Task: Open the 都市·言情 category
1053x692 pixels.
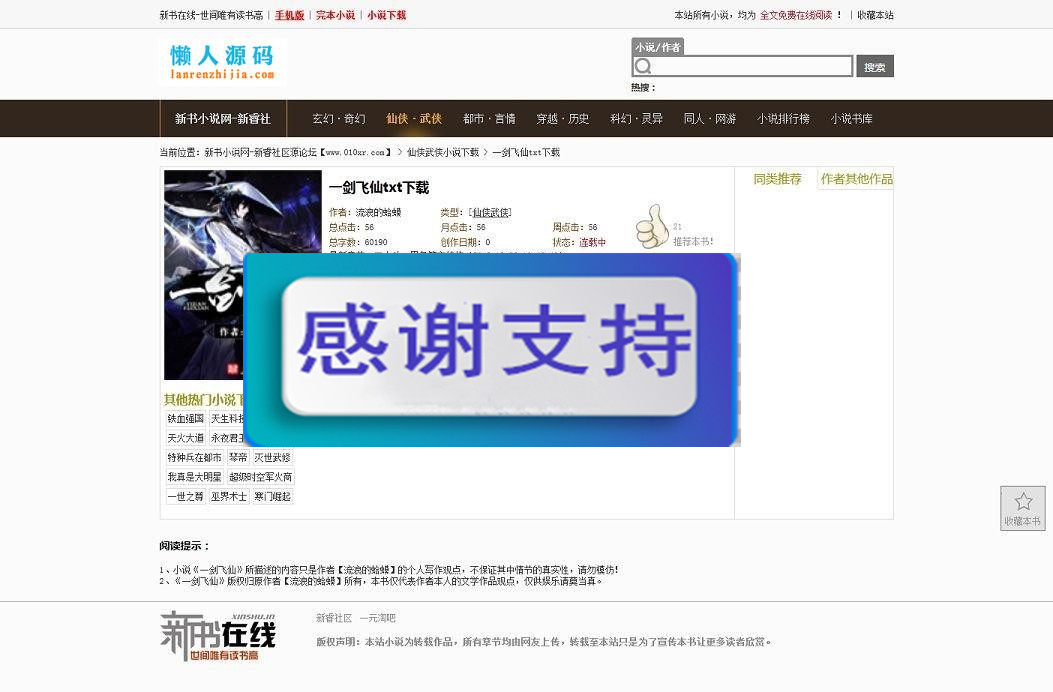Action: coord(489,118)
